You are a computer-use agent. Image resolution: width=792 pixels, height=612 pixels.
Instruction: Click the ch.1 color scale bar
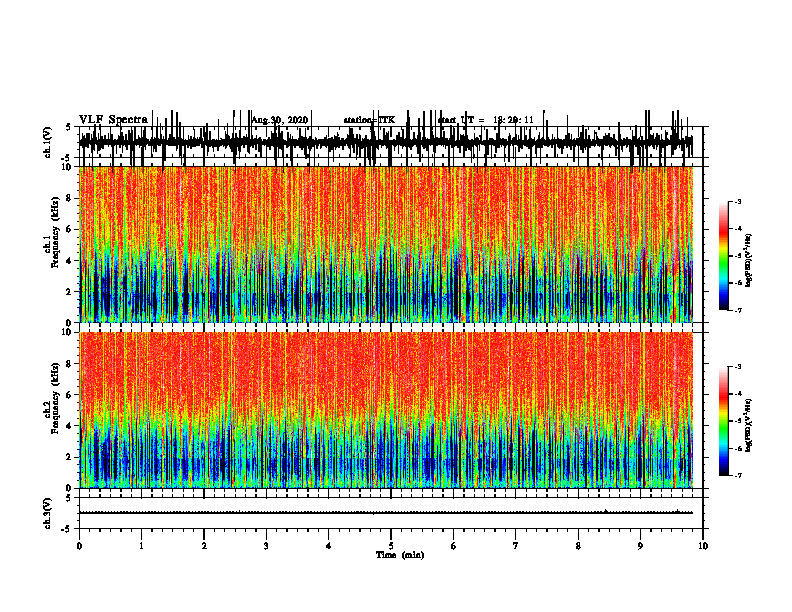pyautogui.click(x=724, y=256)
